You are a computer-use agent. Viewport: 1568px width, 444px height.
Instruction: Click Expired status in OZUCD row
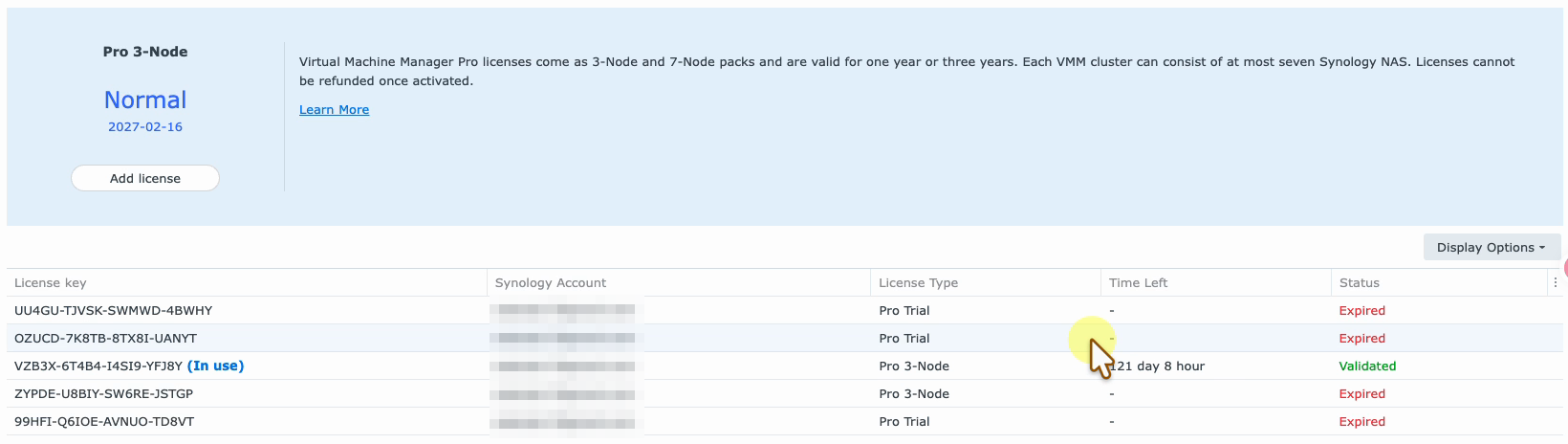1361,339
